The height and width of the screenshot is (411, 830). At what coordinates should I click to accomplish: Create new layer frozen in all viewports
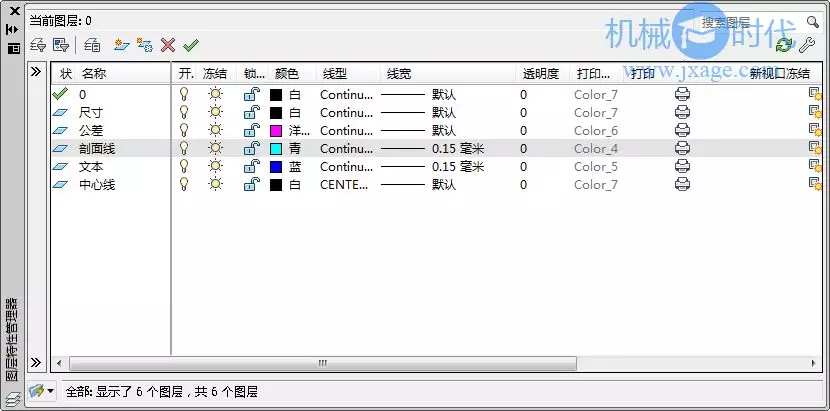click(x=145, y=46)
